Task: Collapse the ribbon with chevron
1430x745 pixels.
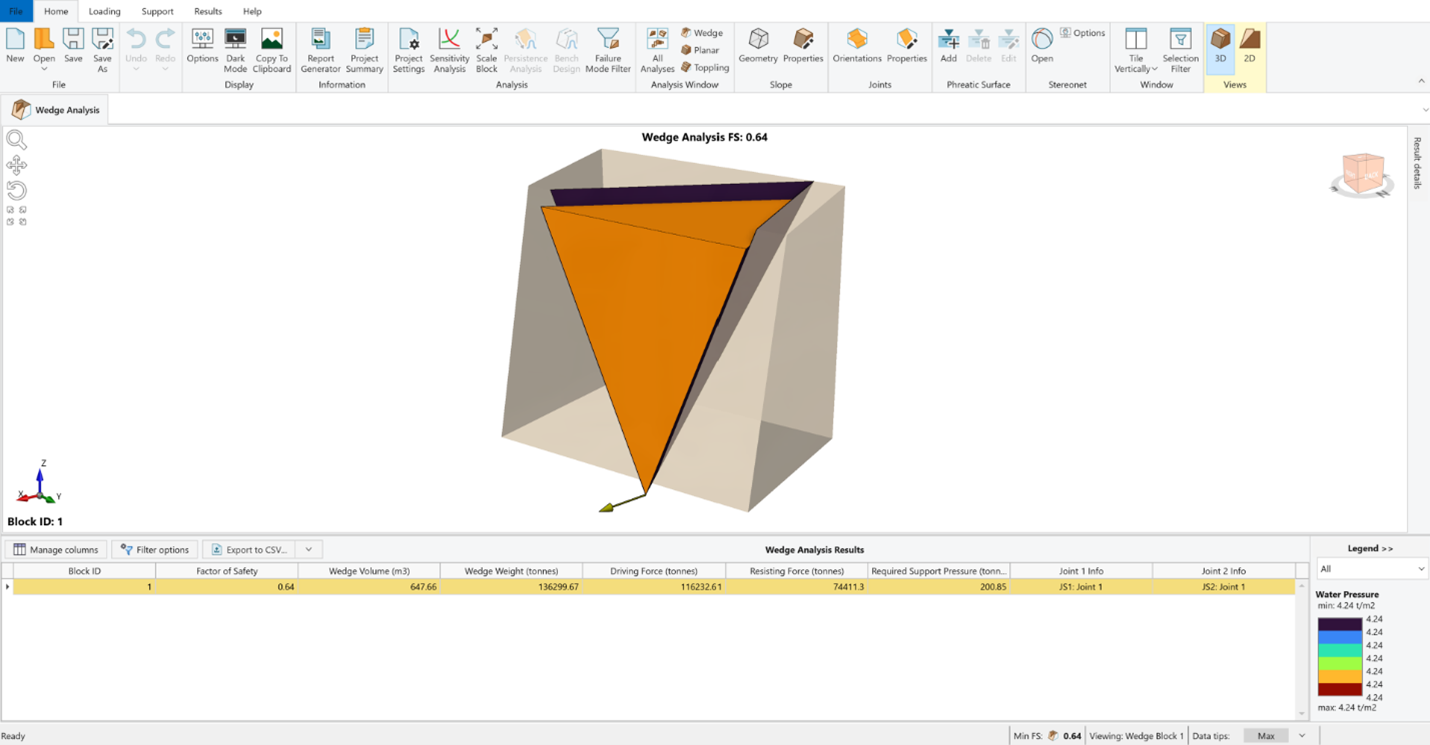Action: pyautogui.click(x=1421, y=81)
